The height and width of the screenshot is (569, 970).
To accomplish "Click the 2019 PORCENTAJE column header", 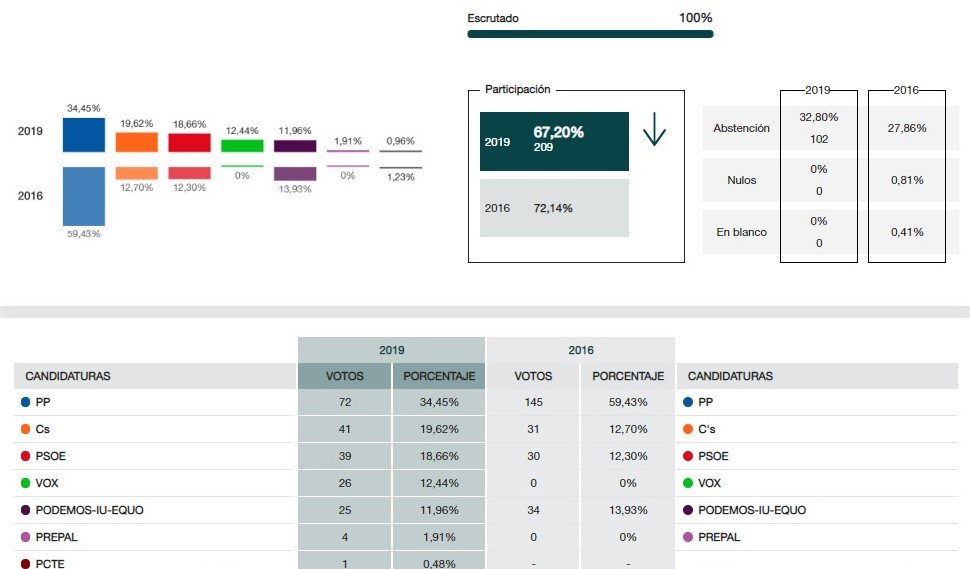I will (x=439, y=376).
